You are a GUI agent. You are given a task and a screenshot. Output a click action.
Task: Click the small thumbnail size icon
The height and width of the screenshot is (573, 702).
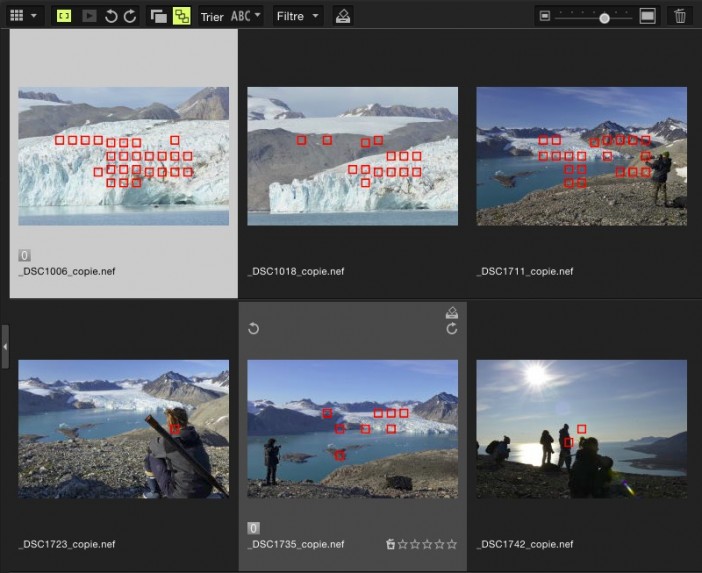545,16
